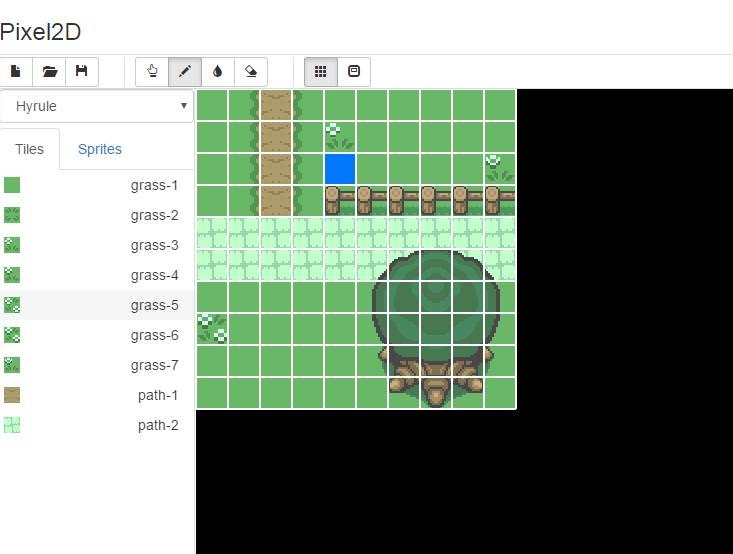Select the grass-7 tile
Image resolution: width=733 pixels, height=554 pixels.
97,365
